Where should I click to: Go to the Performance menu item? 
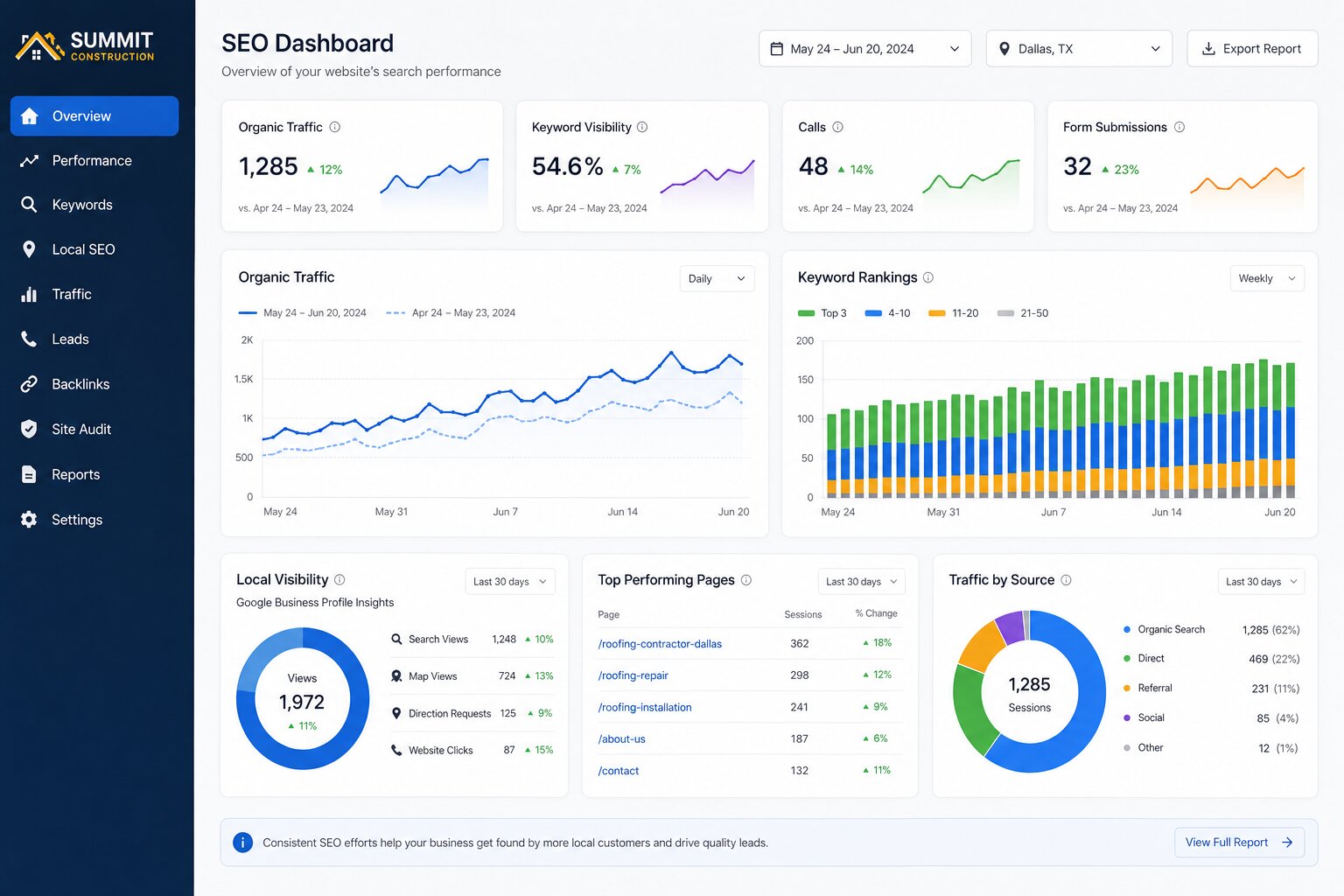click(x=94, y=161)
